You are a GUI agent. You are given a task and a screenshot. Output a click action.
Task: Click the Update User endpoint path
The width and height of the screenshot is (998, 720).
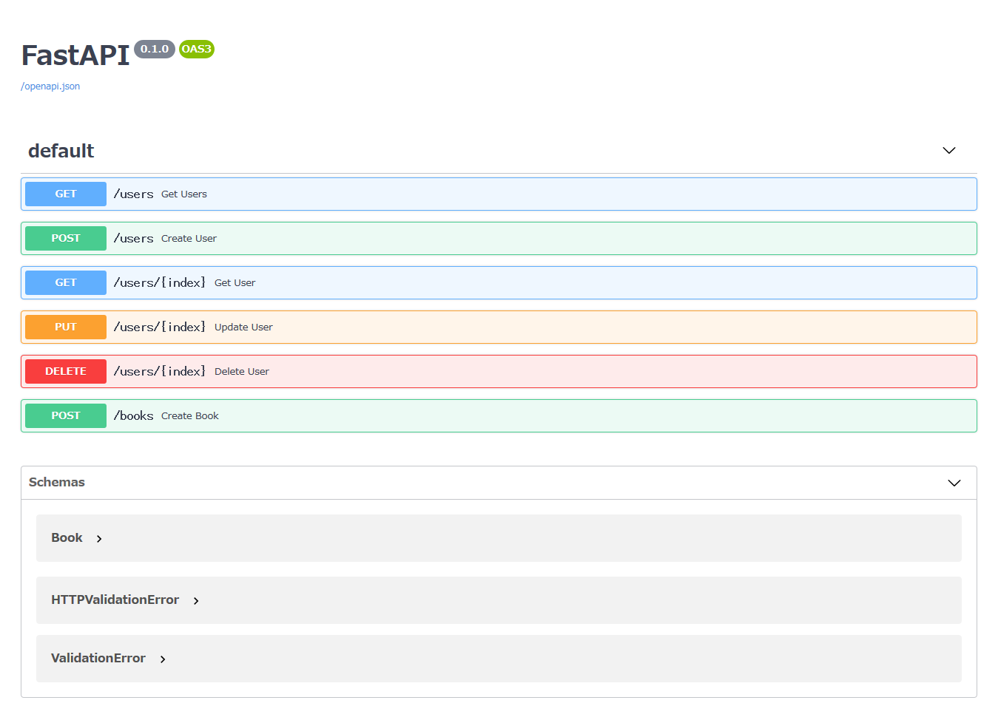tap(159, 327)
